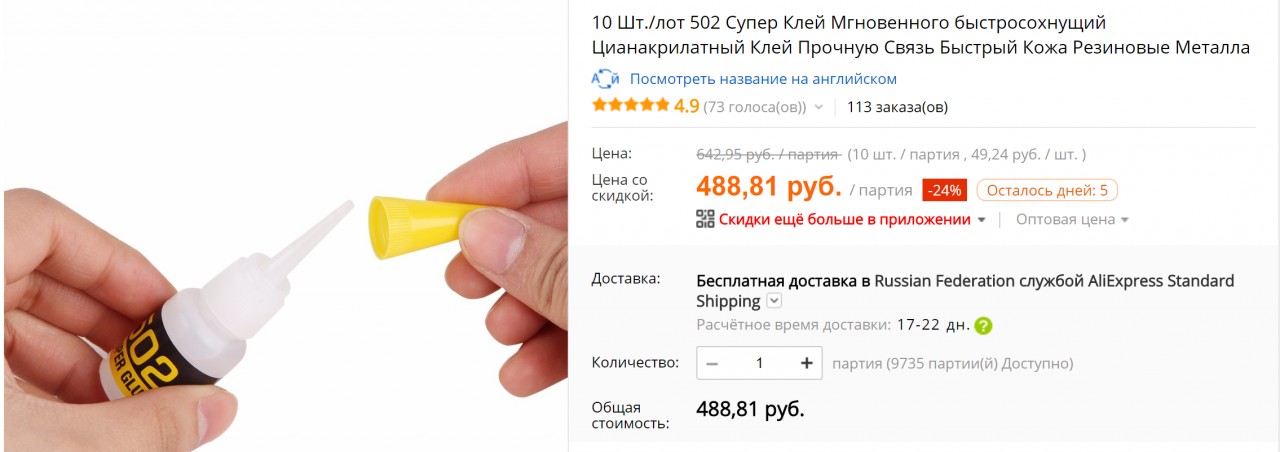Screen dimensions: 1280x452
Task: Expand the app discounts dropdown arrow
Action: [x=981, y=220]
